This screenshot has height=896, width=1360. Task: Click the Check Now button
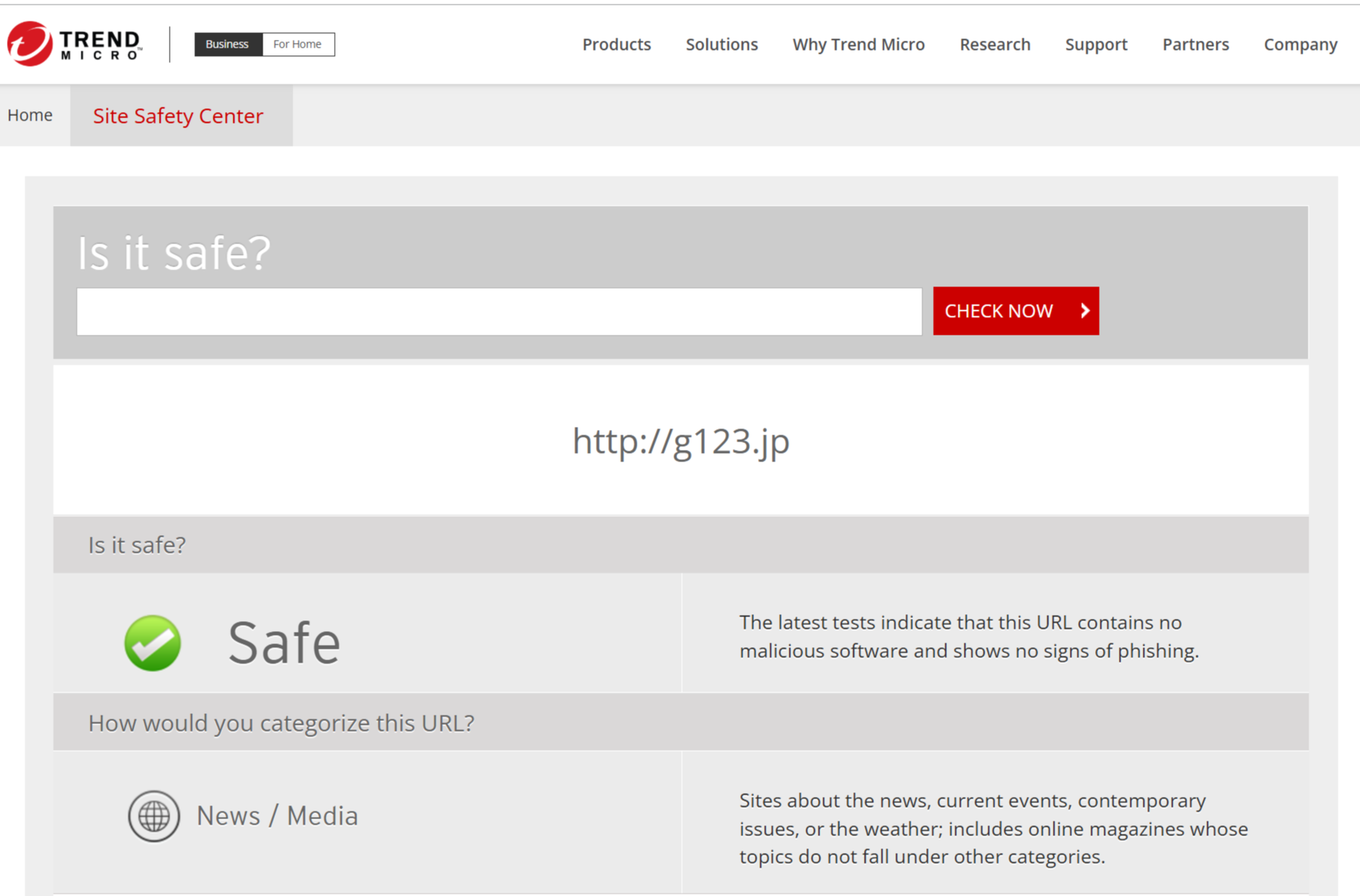click(1015, 311)
